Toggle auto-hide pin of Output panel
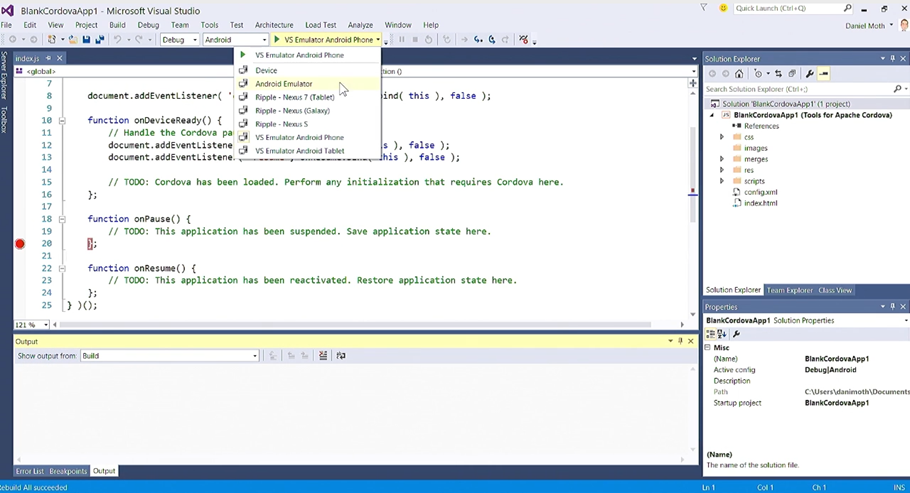 coord(680,341)
